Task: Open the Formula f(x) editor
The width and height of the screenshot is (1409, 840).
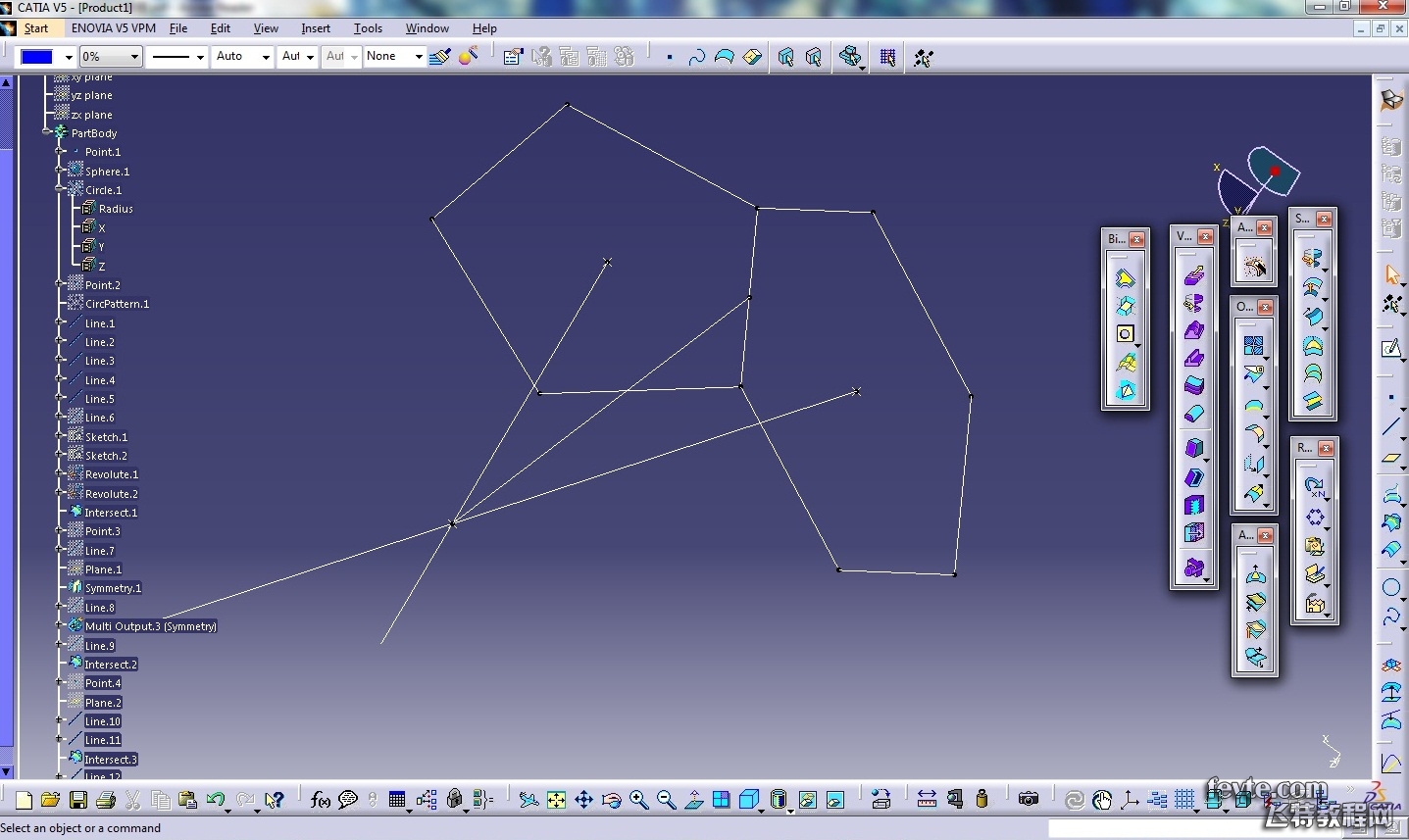Action: coord(320,800)
